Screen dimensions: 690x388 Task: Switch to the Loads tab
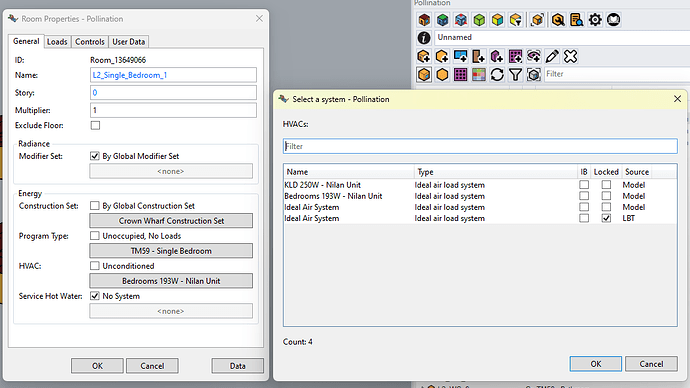(57, 41)
